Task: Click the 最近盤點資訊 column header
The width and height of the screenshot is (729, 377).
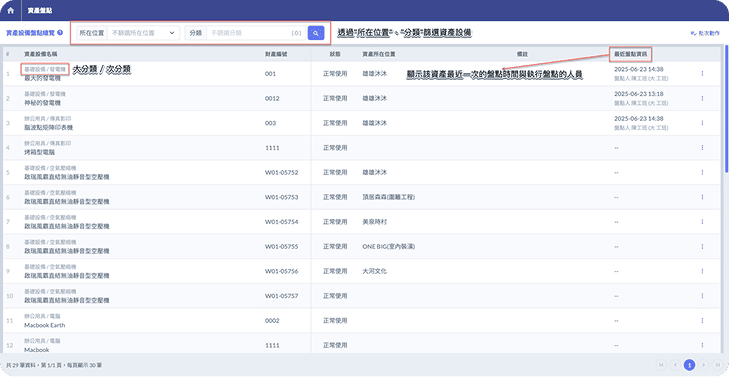Action: tap(631, 54)
